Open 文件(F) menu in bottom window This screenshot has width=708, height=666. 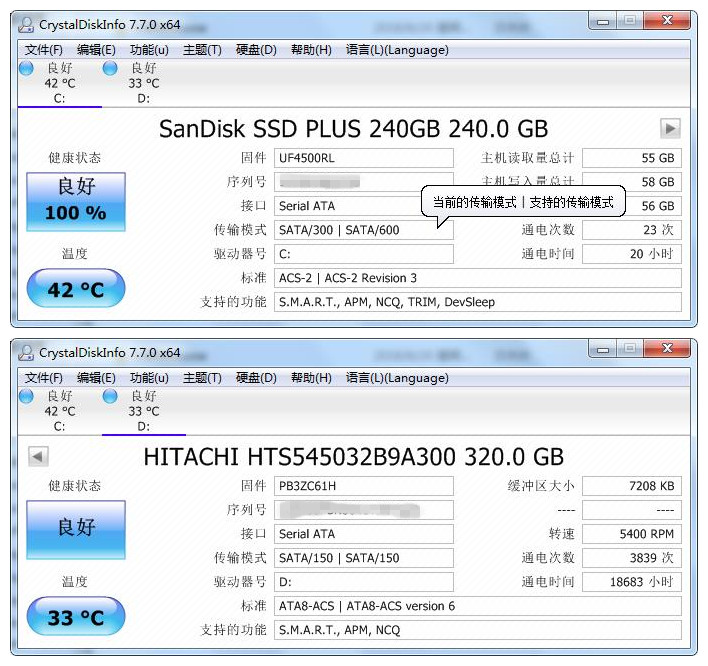[x=44, y=377]
